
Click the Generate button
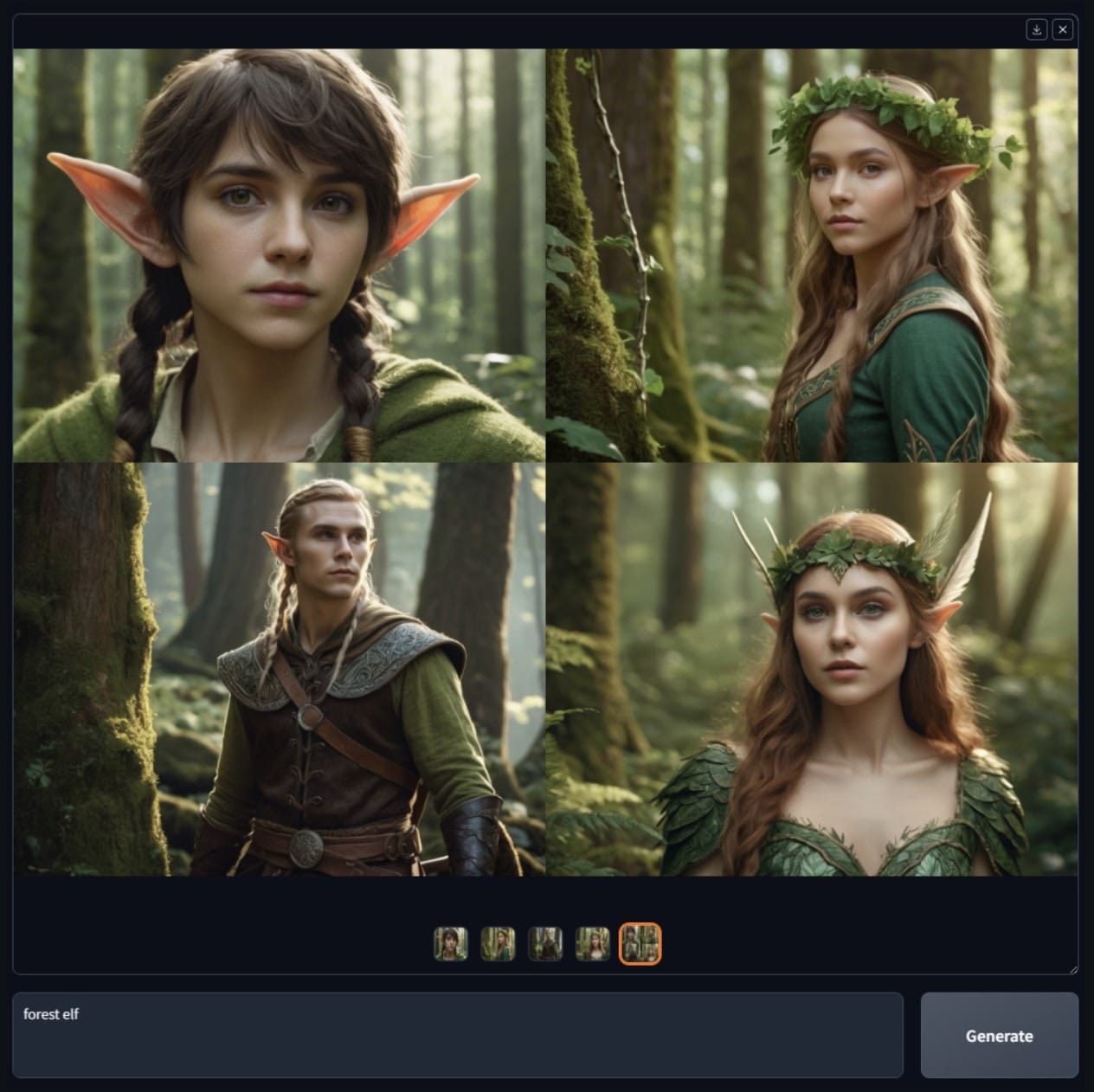(x=1000, y=1036)
